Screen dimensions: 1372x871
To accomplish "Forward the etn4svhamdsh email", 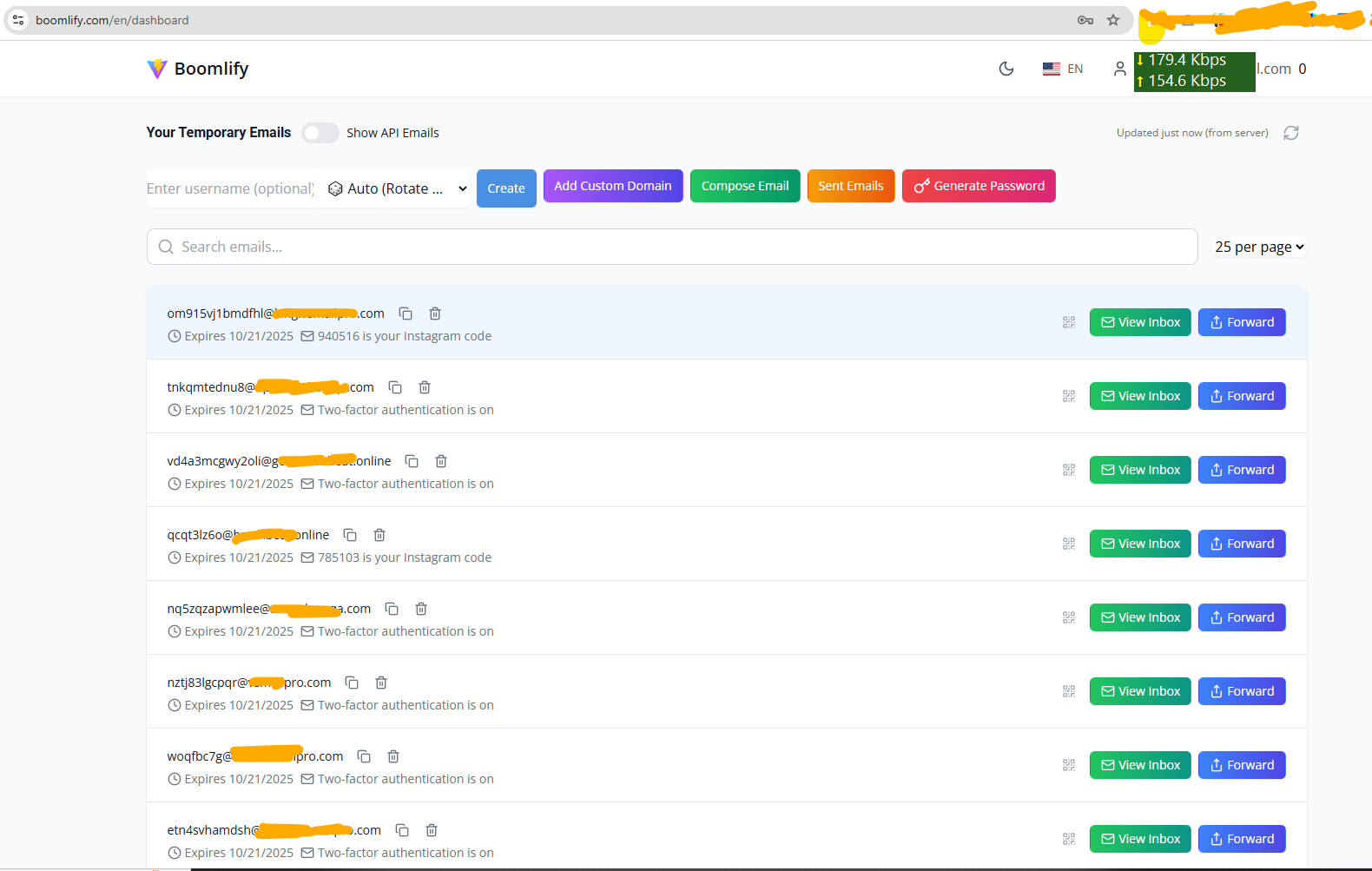I will coord(1242,839).
